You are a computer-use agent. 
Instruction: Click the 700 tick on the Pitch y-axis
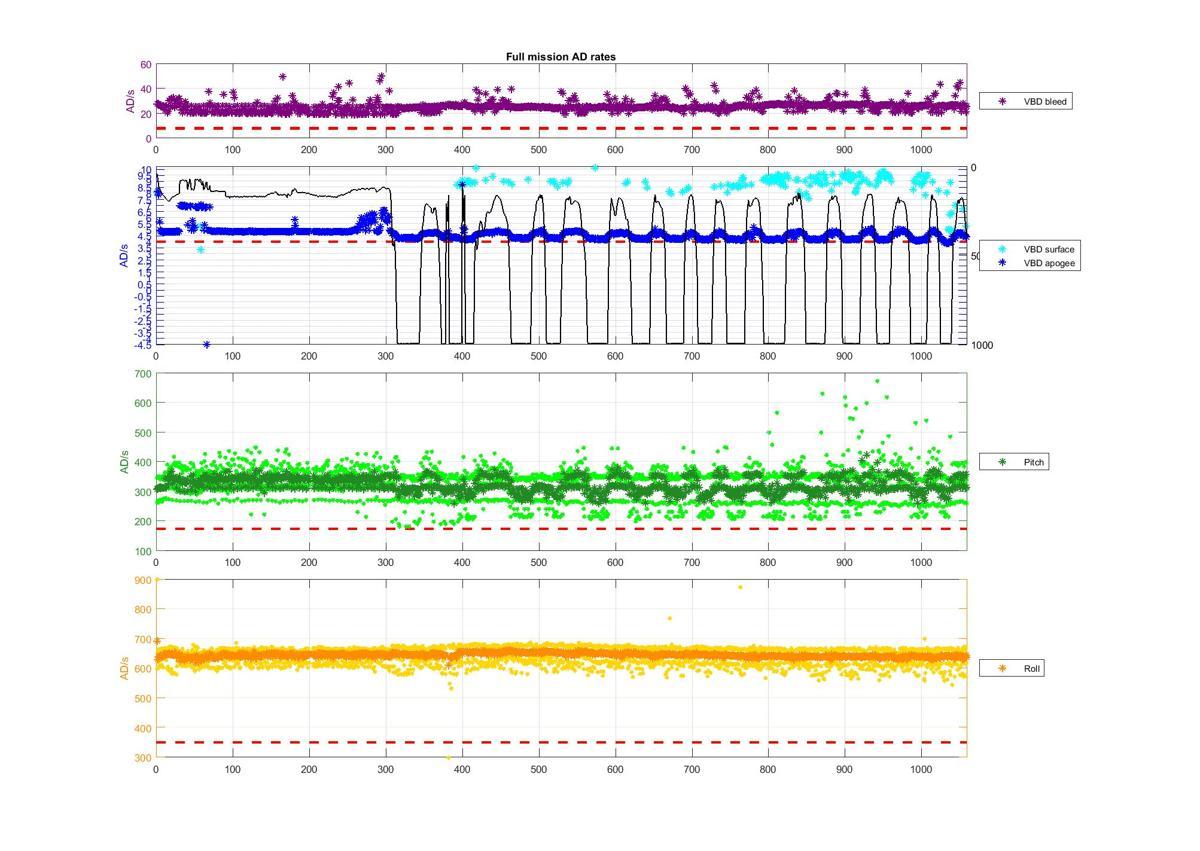click(x=142, y=374)
